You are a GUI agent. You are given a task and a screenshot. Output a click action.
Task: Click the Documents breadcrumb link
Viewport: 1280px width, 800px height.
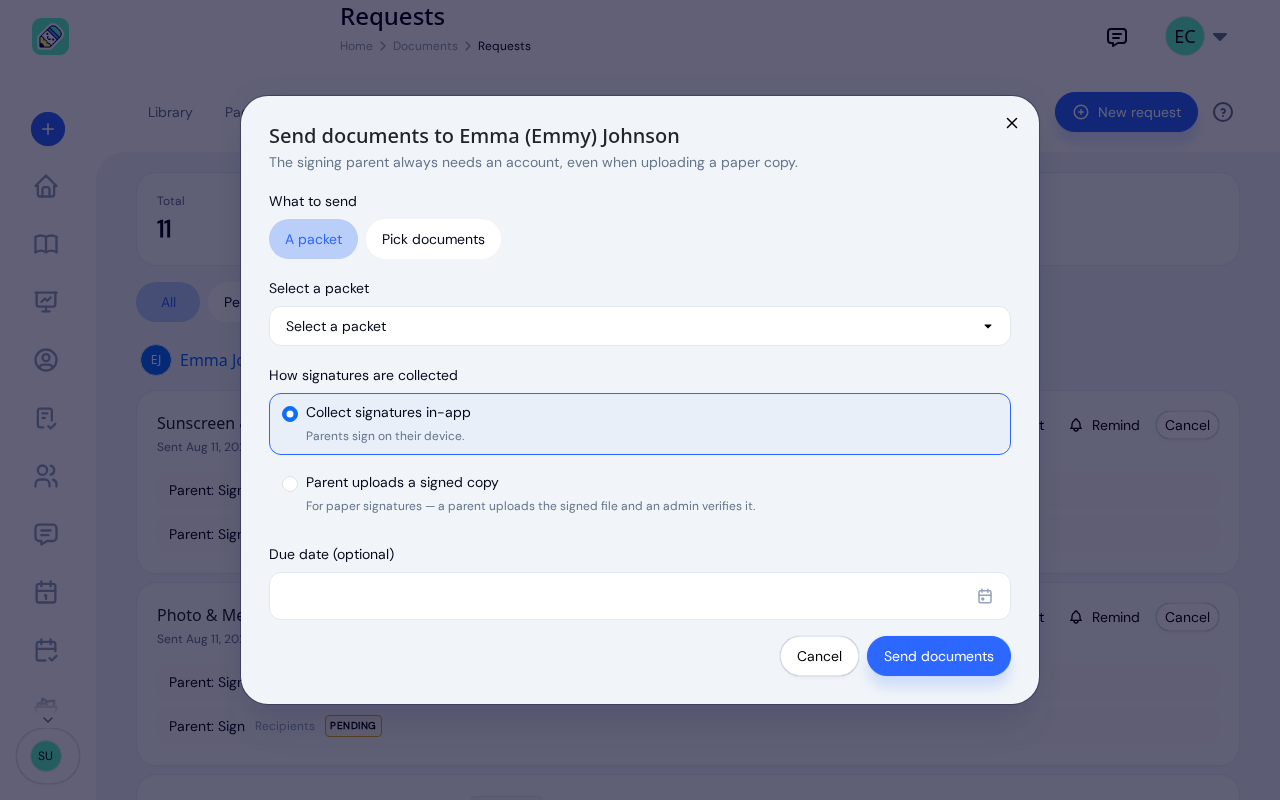click(425, 46)
